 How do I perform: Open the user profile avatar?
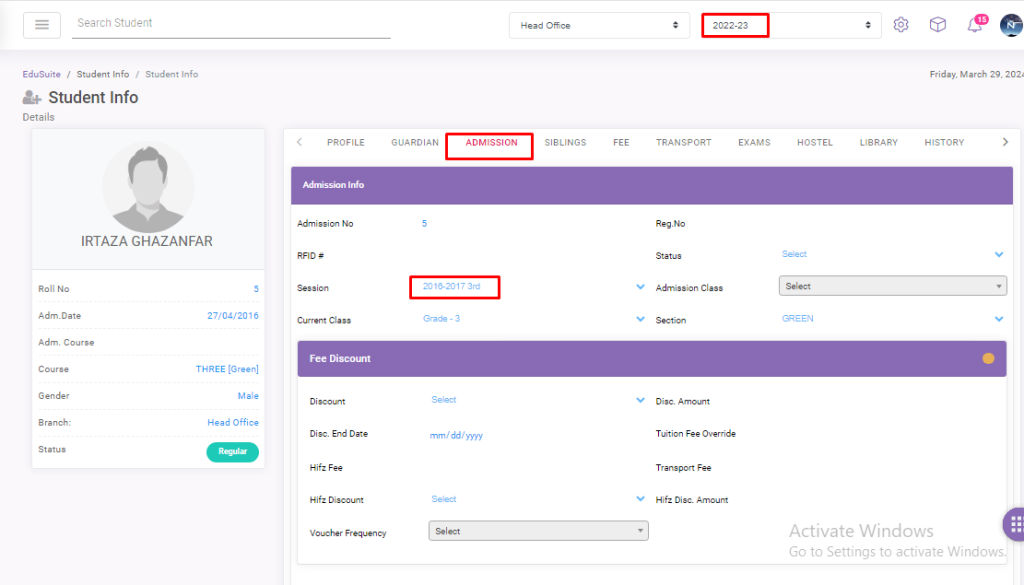coord(1010,25)
